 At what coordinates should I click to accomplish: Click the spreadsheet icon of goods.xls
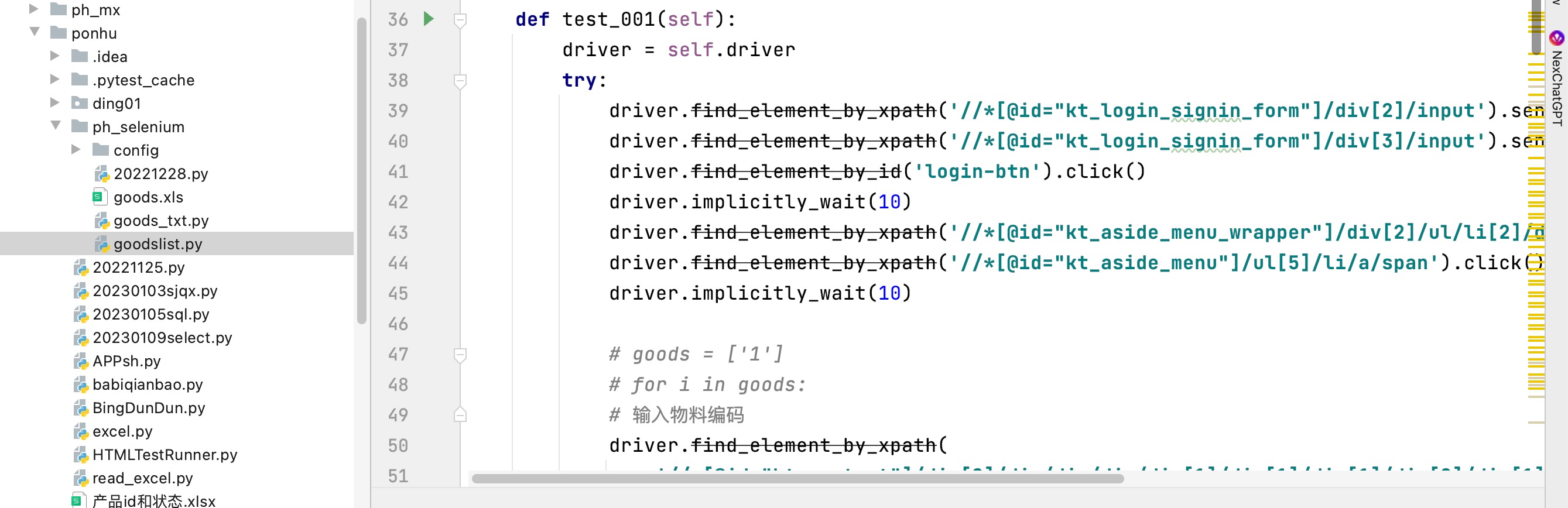(x=99, y=197)
